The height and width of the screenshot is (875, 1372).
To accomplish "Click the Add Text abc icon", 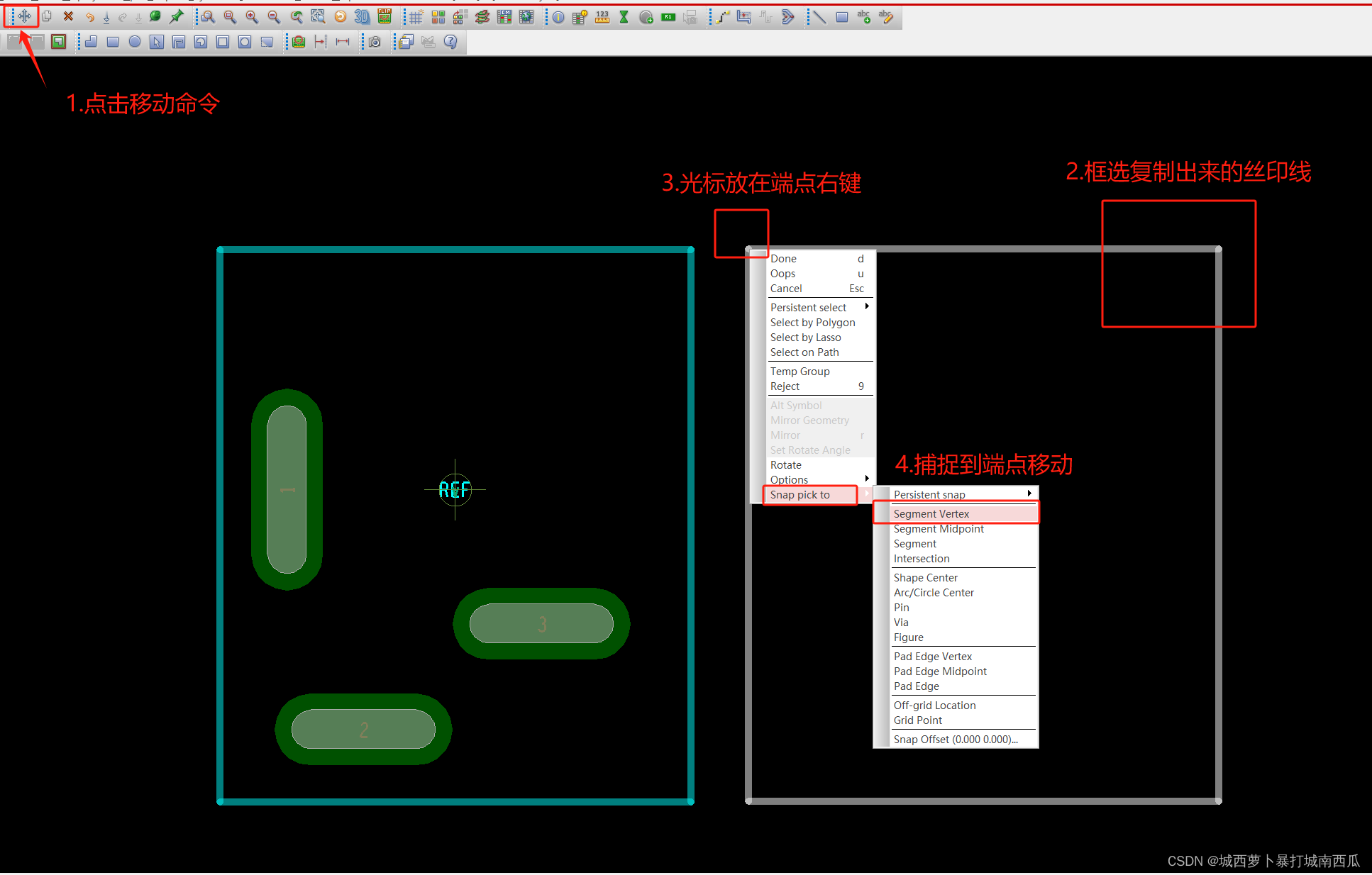I will (x=863, y=17).
